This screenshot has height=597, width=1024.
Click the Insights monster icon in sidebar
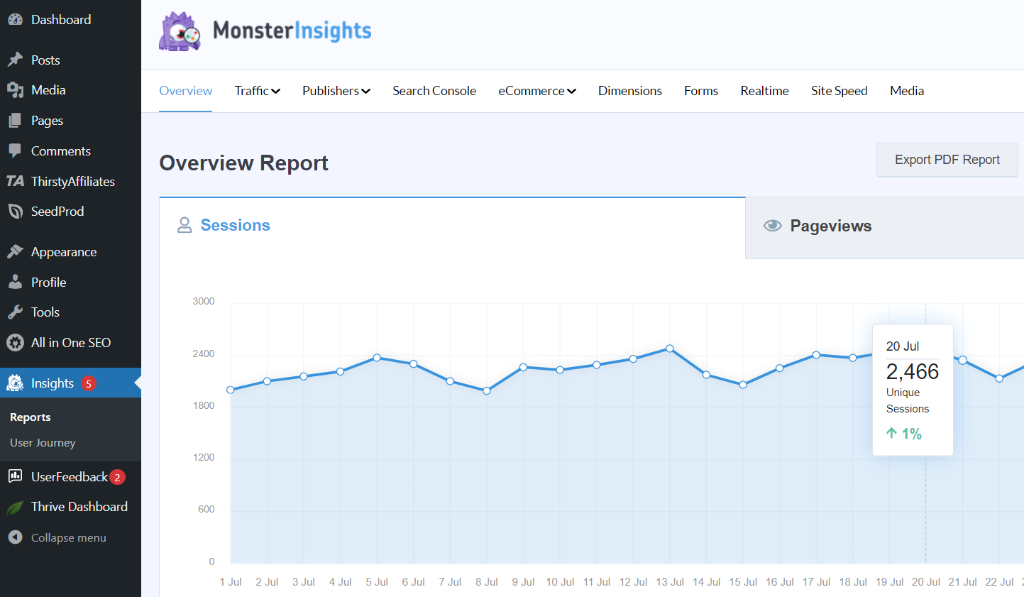click(x=15, y=383)
